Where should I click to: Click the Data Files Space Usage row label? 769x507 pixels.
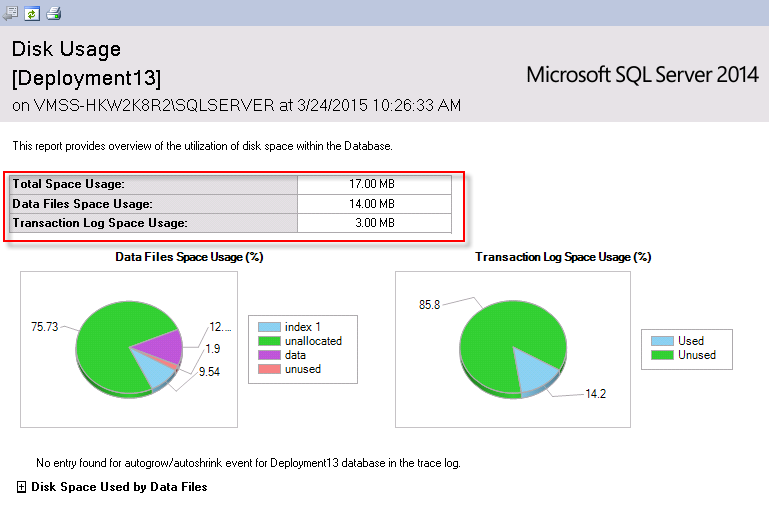(x=82, y=204)
